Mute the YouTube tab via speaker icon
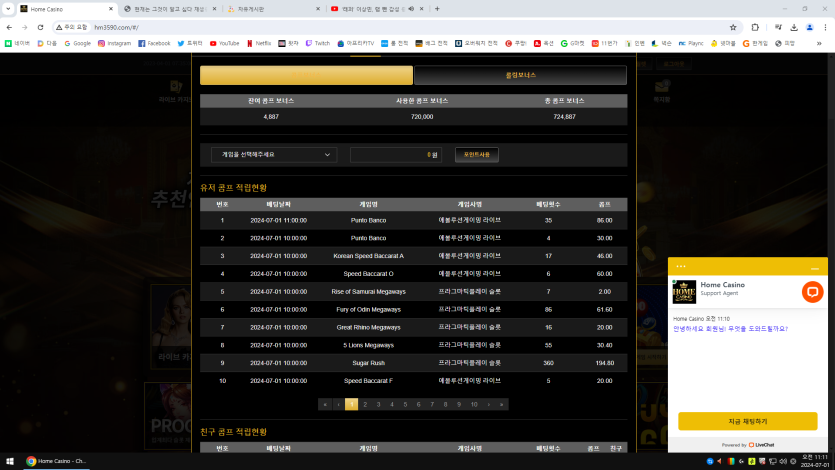The height and width of the screenshot is (470, 835). (x=411, y=9)
